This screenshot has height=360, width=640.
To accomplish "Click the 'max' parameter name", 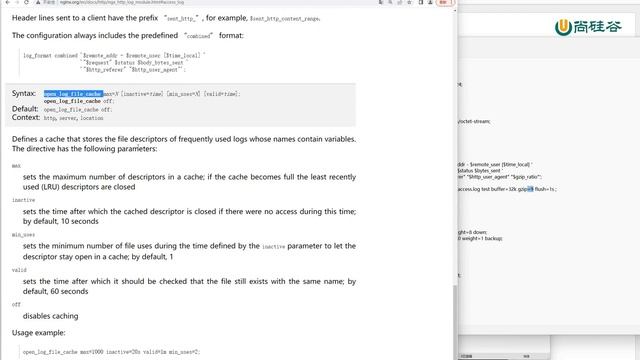I will point(16,166).
